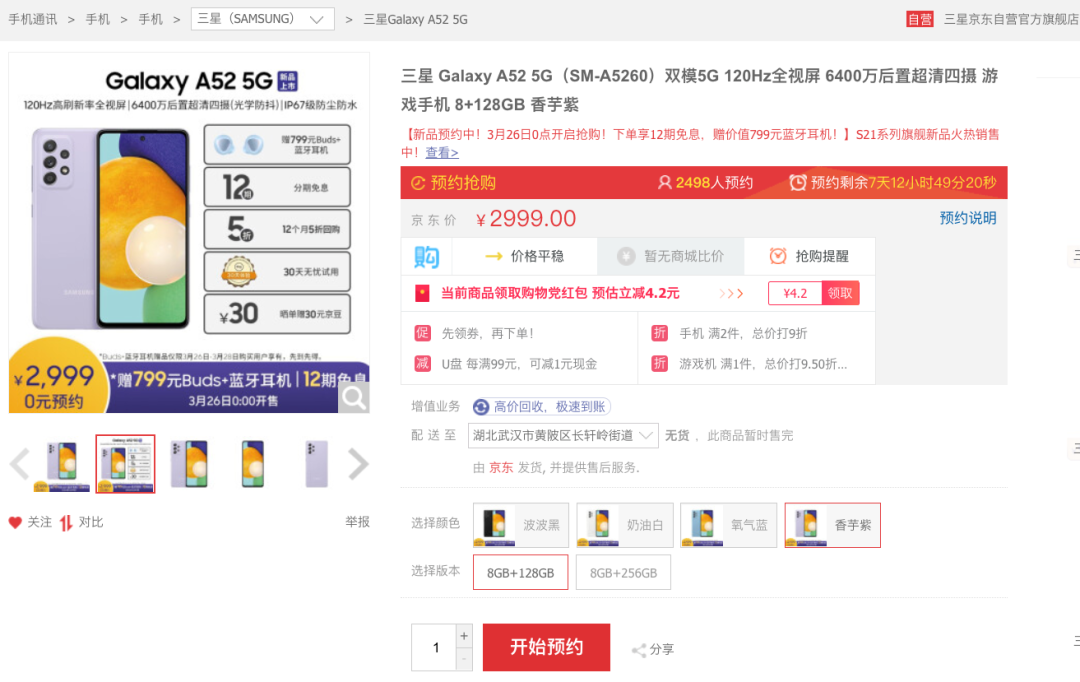Viewport: 1080px width, 682px height.
Task: Click the person icon beside 2498人预约
Action: [x=664, y=183]
